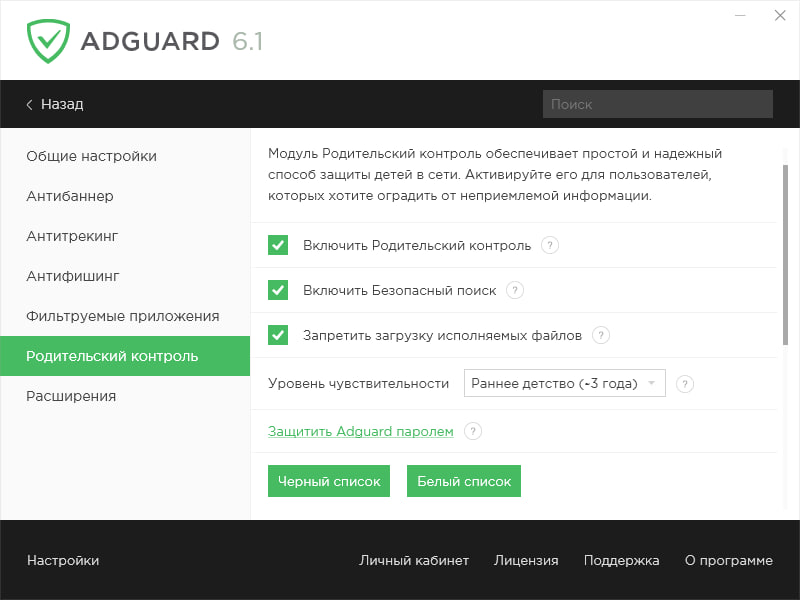Click help icon next to sensitivity level dropdown
The width and height of the screenshot is (800, 600).
click(x=685, y=383)
